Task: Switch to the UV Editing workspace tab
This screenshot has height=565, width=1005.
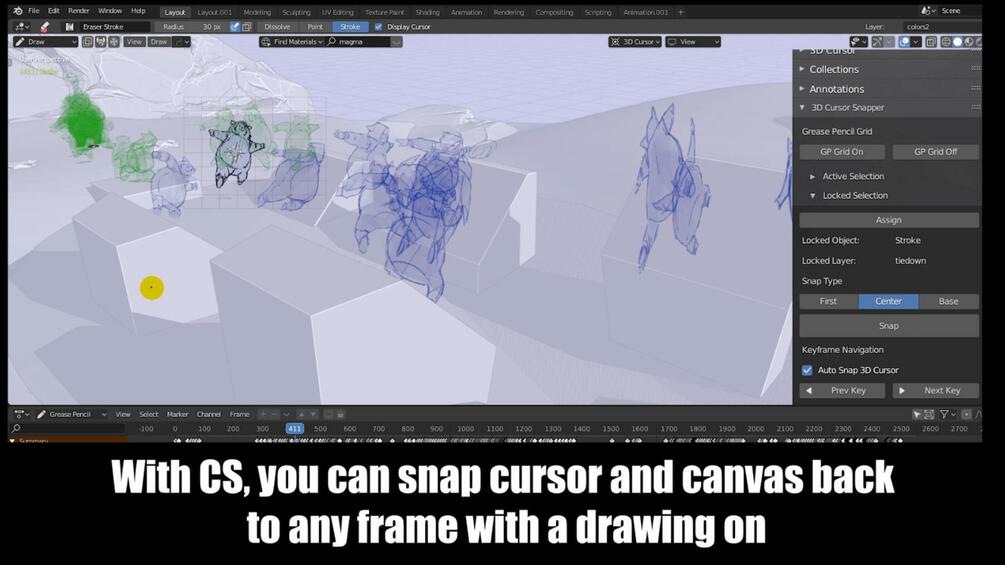Action: (x=338, y=12)
